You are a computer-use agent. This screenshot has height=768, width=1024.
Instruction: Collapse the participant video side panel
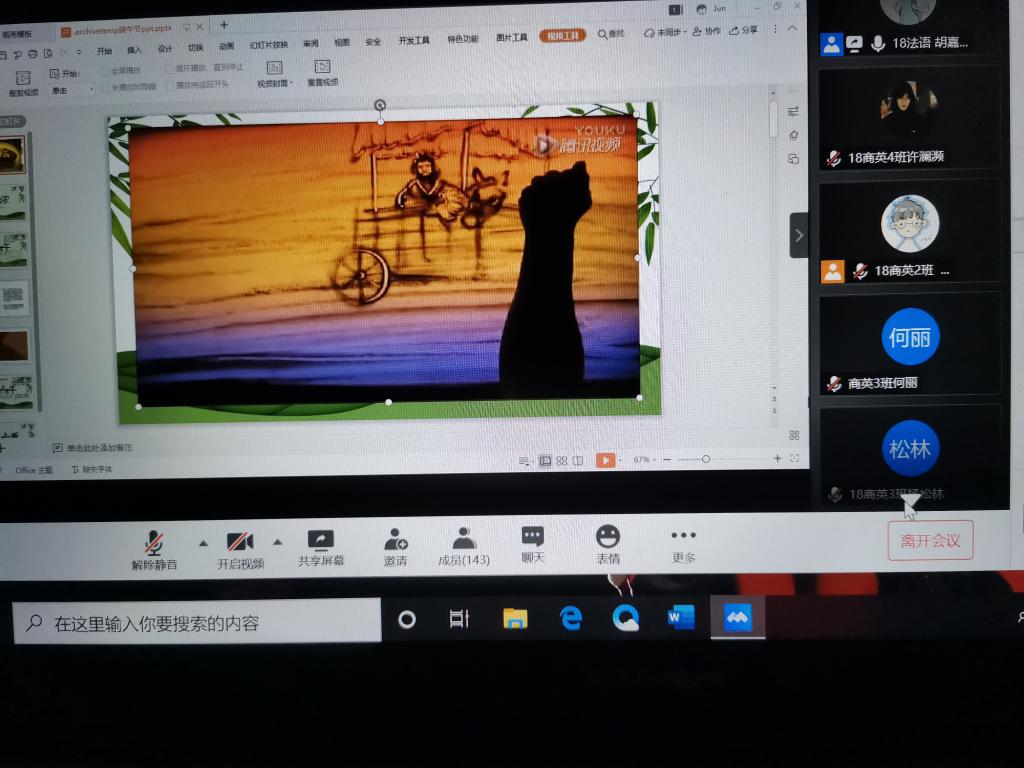(799, 235)
